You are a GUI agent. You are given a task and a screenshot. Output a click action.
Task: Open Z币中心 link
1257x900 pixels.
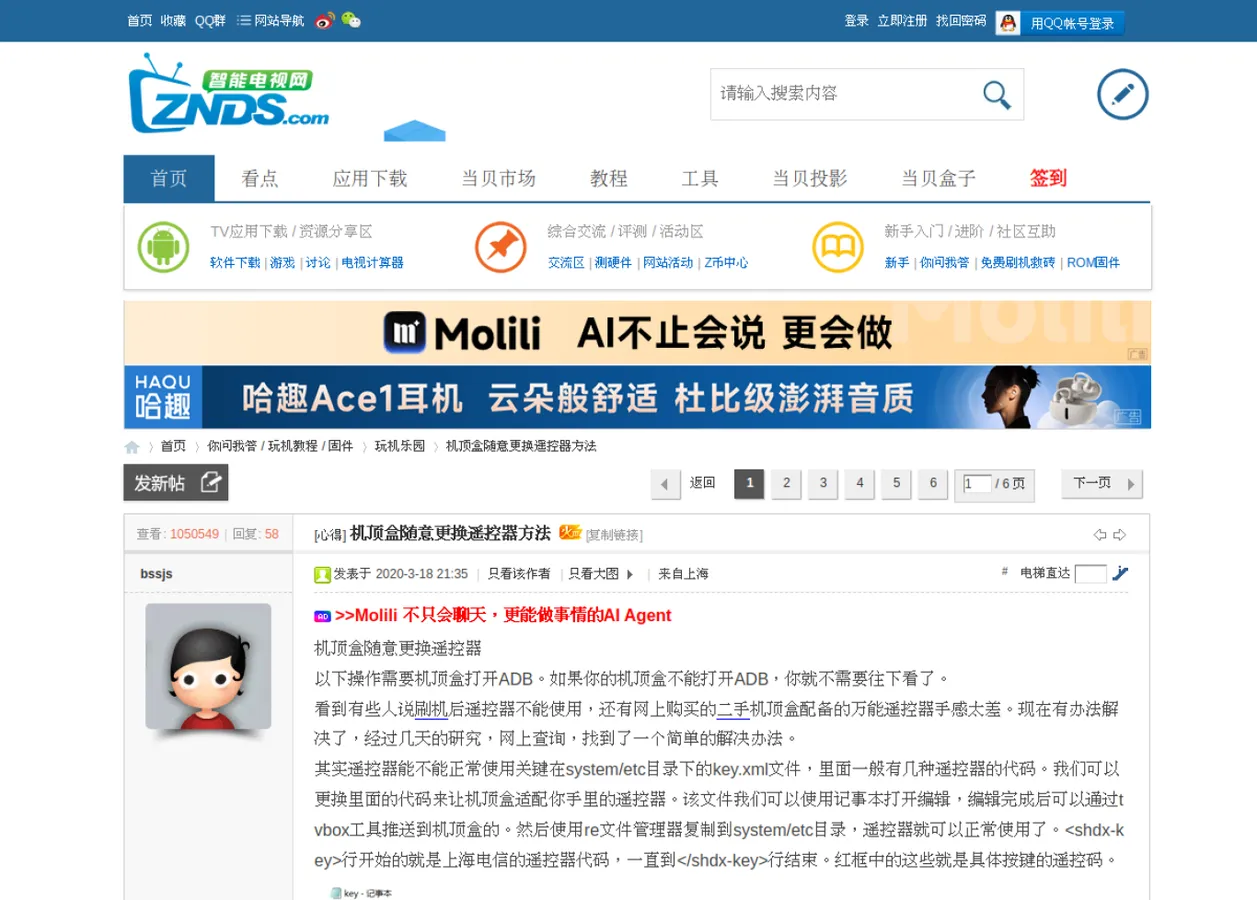coord(726,263)
